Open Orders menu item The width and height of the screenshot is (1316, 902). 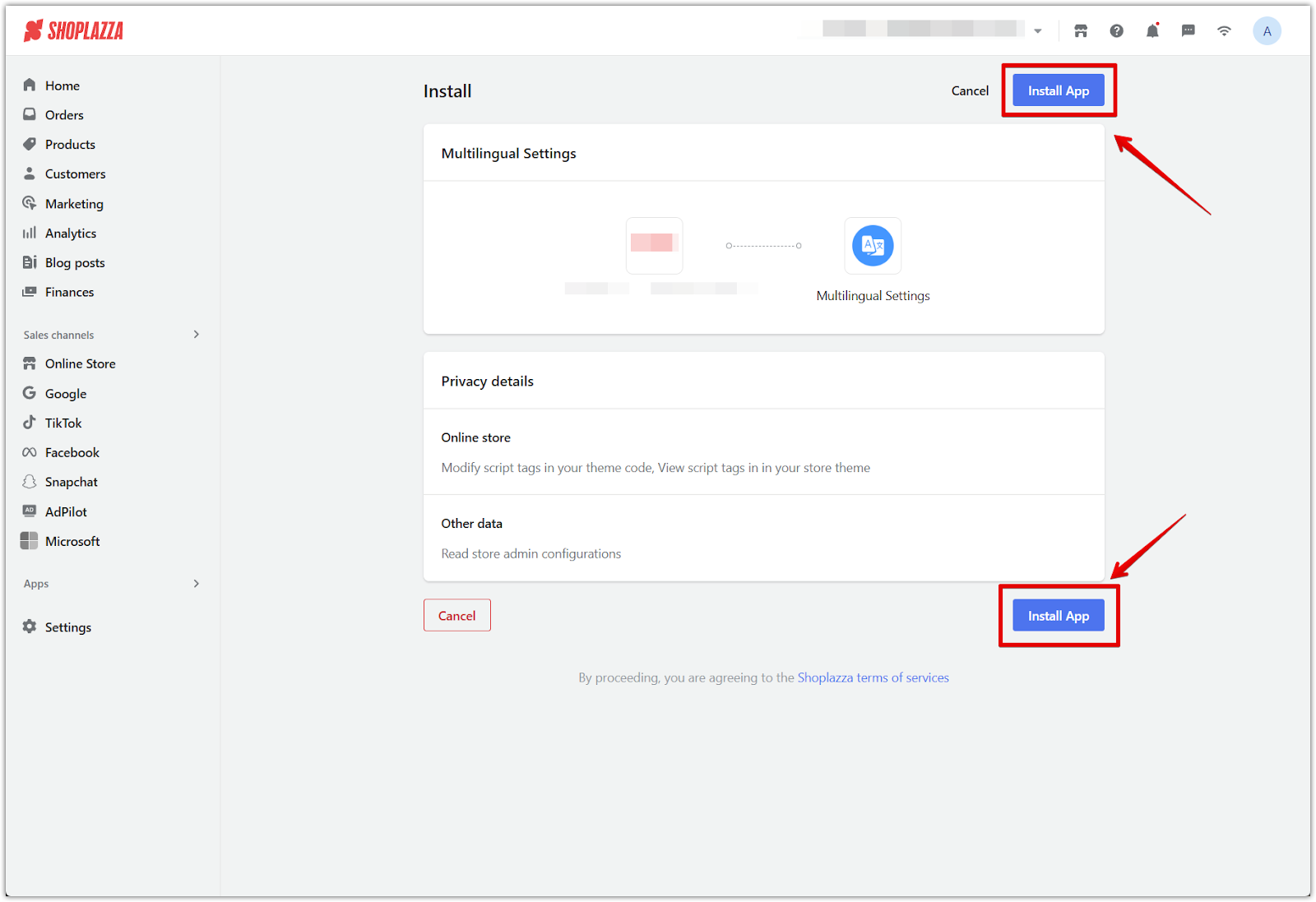pyautogui.click(x=64, y=115)
